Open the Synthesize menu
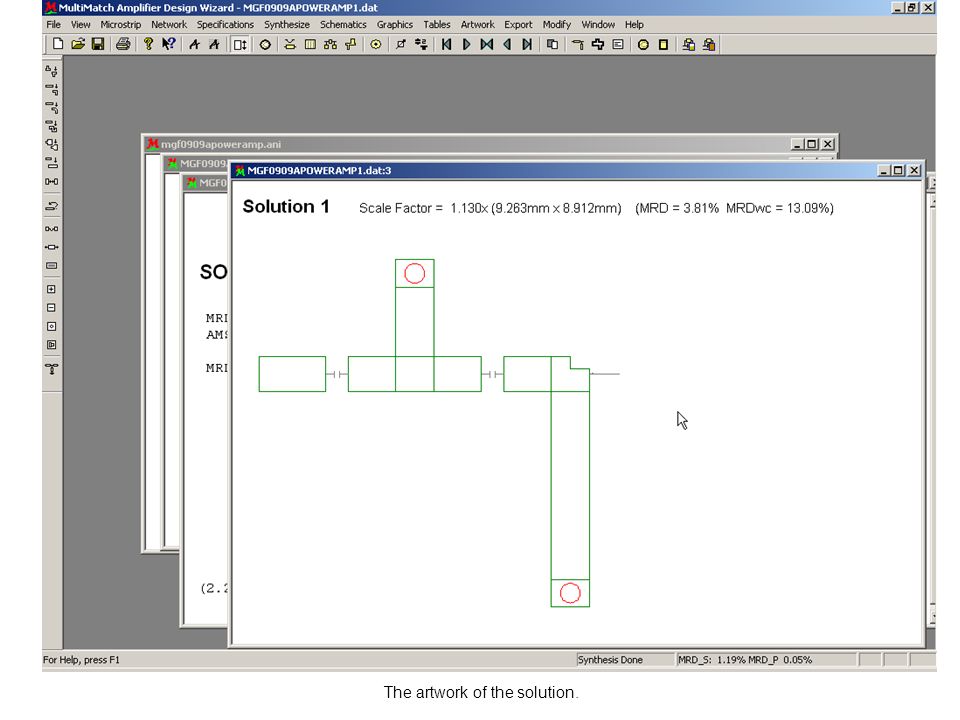Screen dimensions: 960x720 click(287, 24)
